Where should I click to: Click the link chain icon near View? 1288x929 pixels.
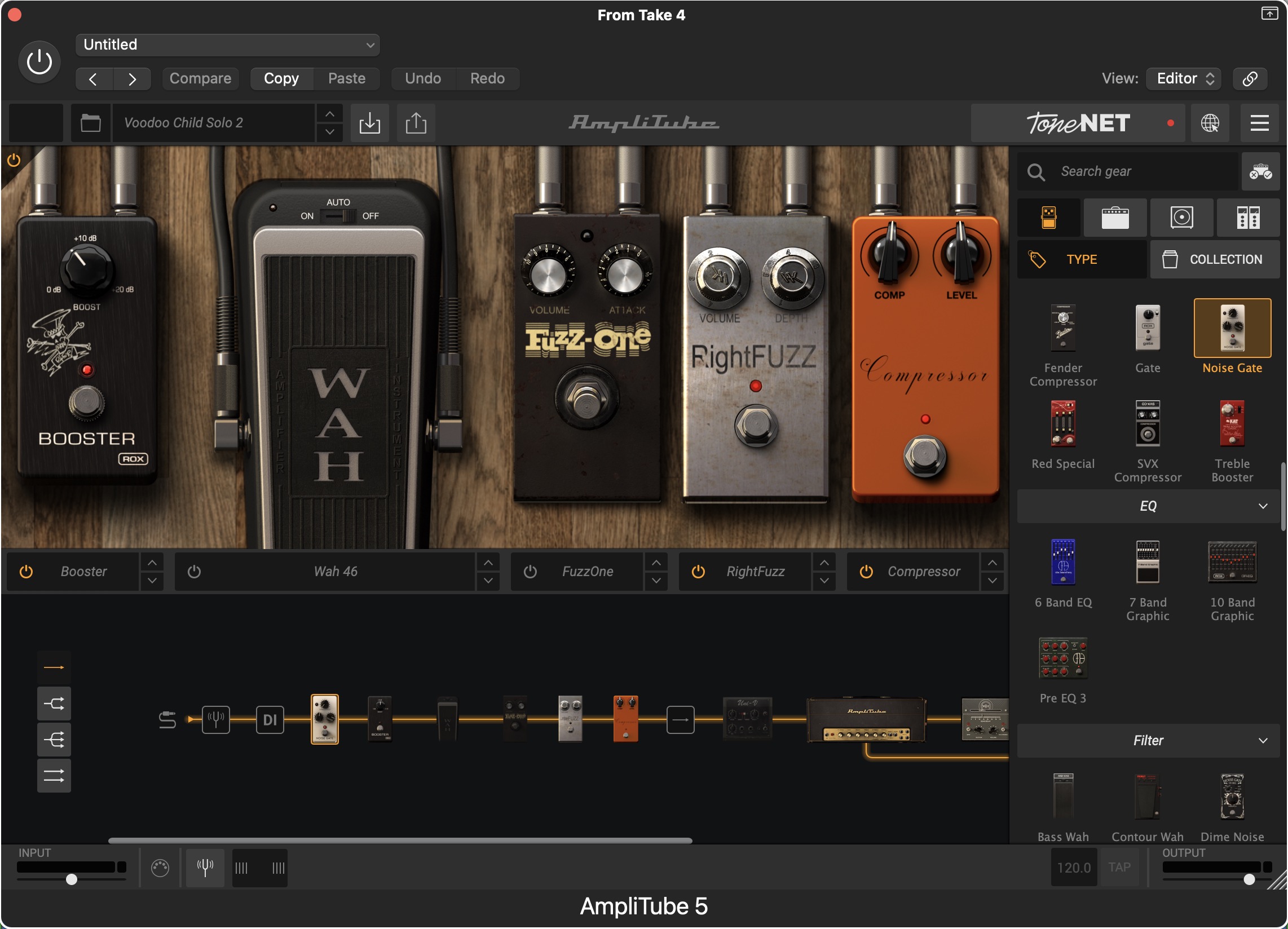coord(1250,78)
